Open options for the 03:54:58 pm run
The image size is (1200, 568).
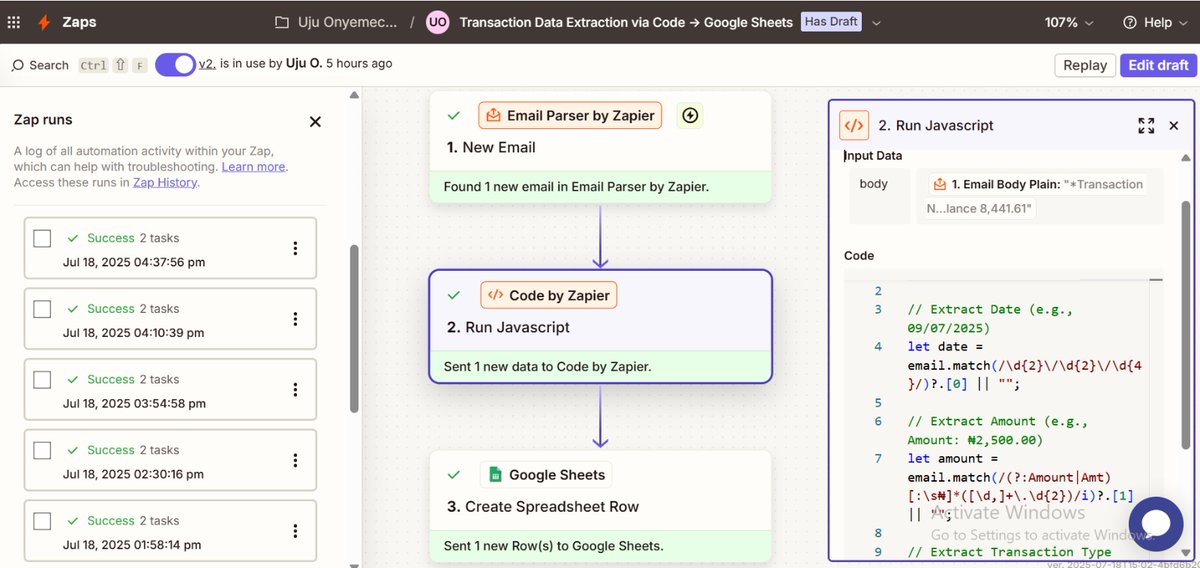point(295,390)
